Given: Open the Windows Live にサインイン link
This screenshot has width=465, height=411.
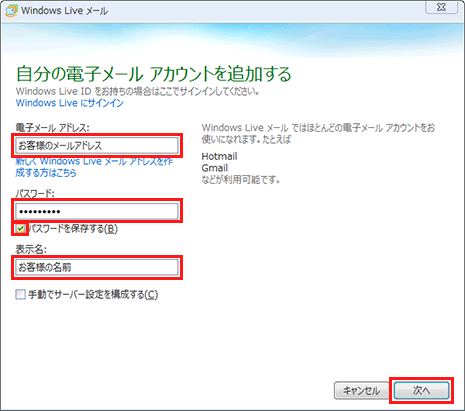Looking at the screenshot, I should point(70,103).
